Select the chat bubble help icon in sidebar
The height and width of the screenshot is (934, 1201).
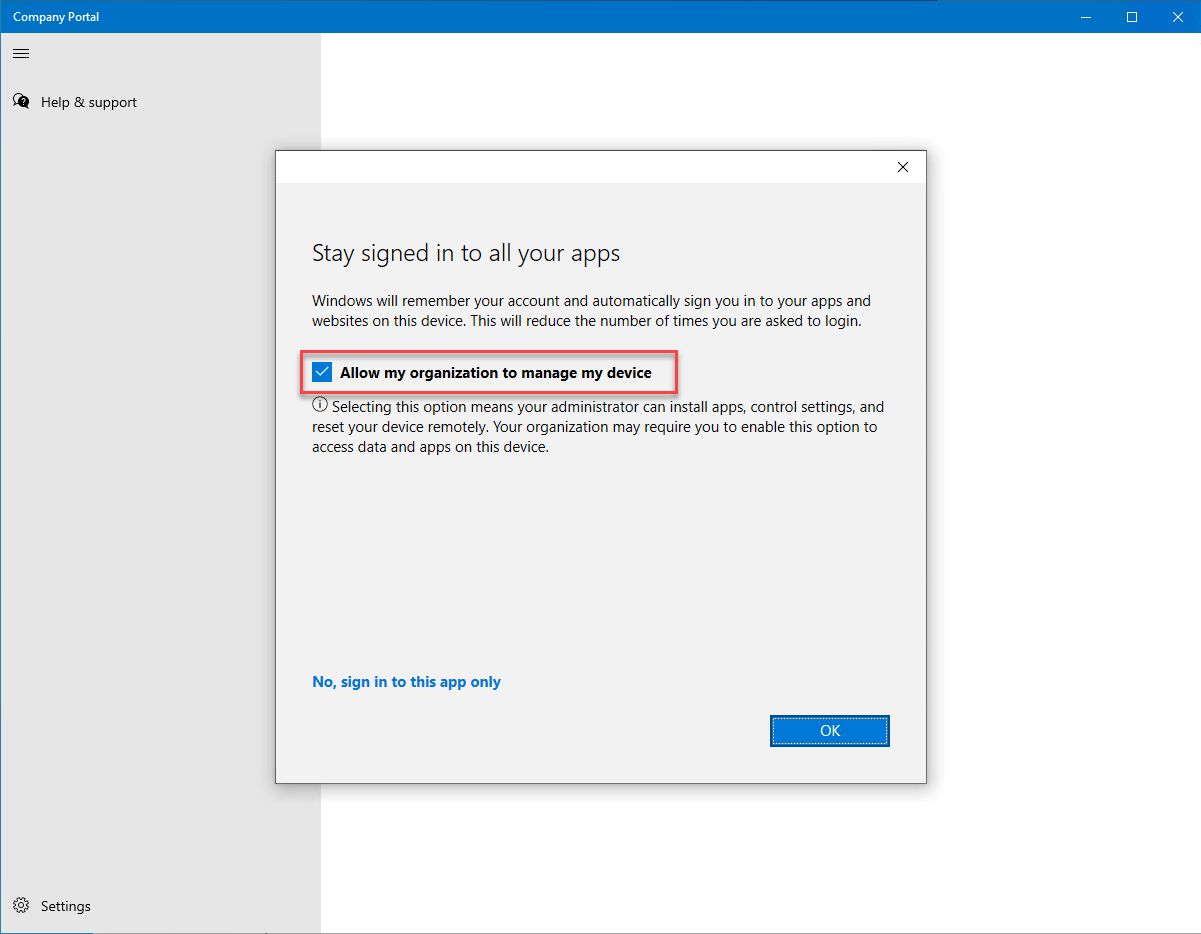click(21, 100)
